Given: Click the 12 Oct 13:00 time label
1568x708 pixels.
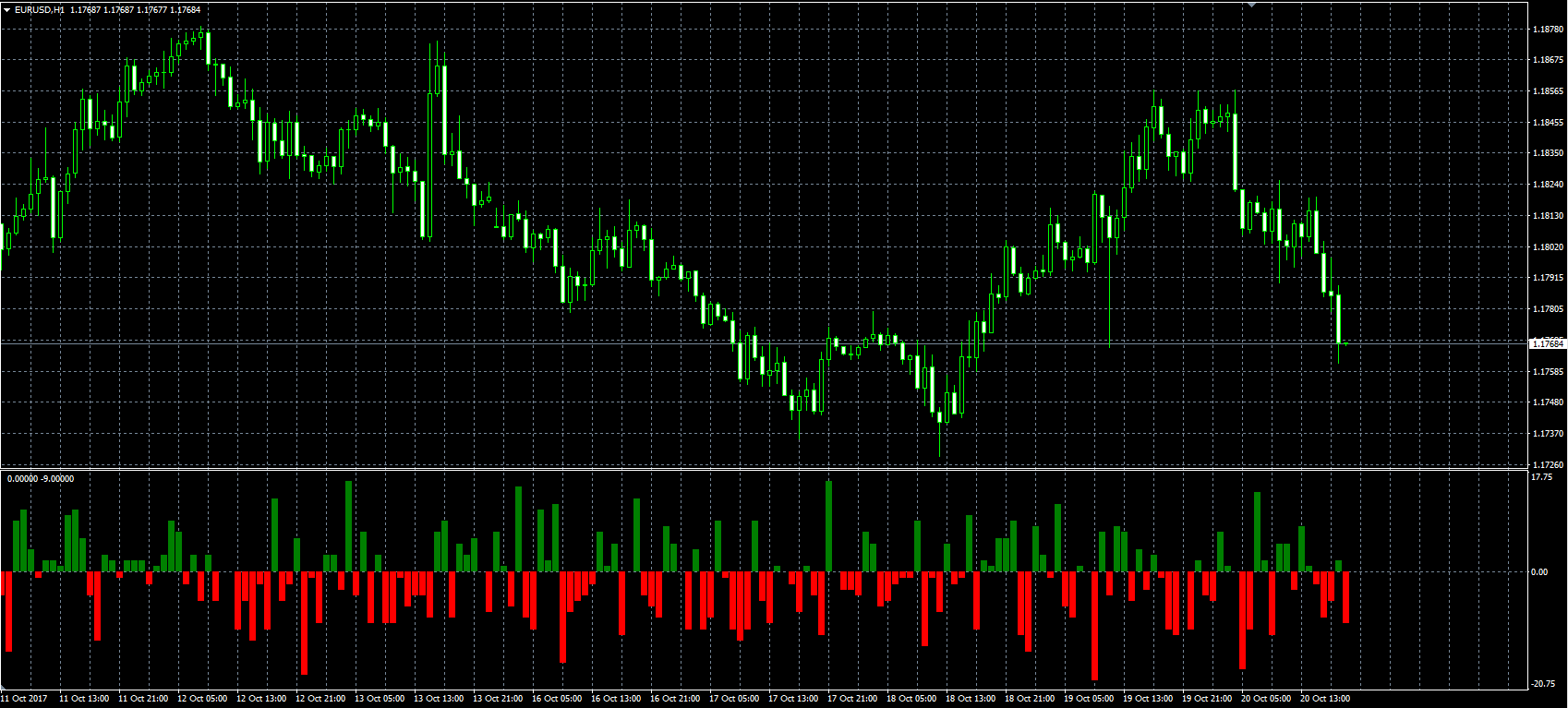Looking at the screenshot, I should click(x=261, y=699).
